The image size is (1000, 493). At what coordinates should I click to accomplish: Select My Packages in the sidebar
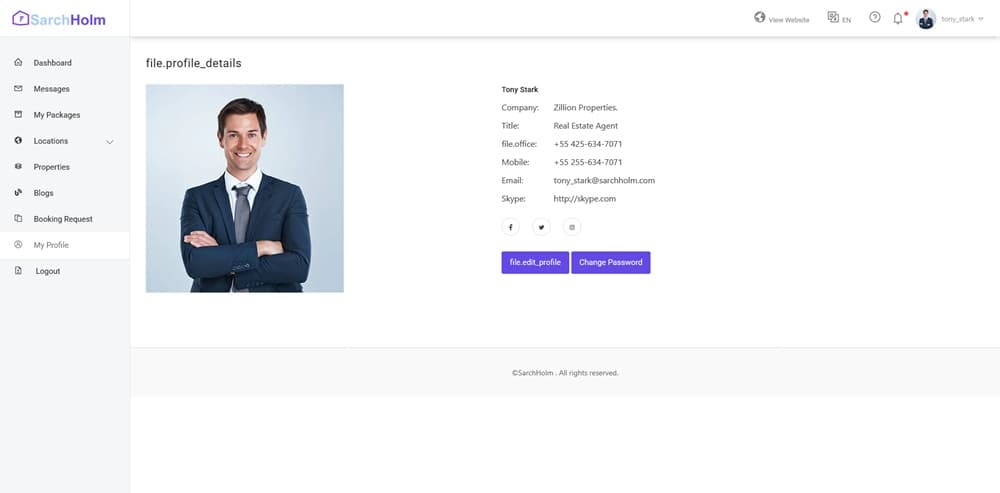click(56, 115)
